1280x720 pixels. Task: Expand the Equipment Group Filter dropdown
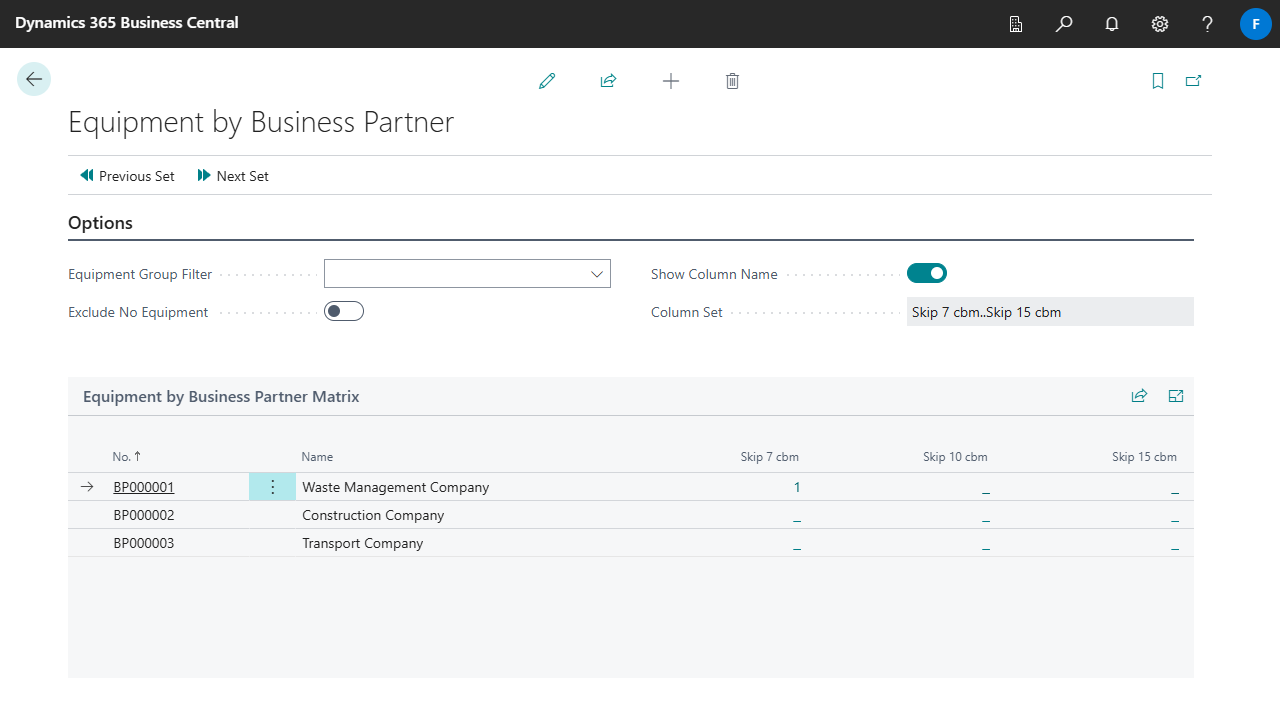coord(597,274)
